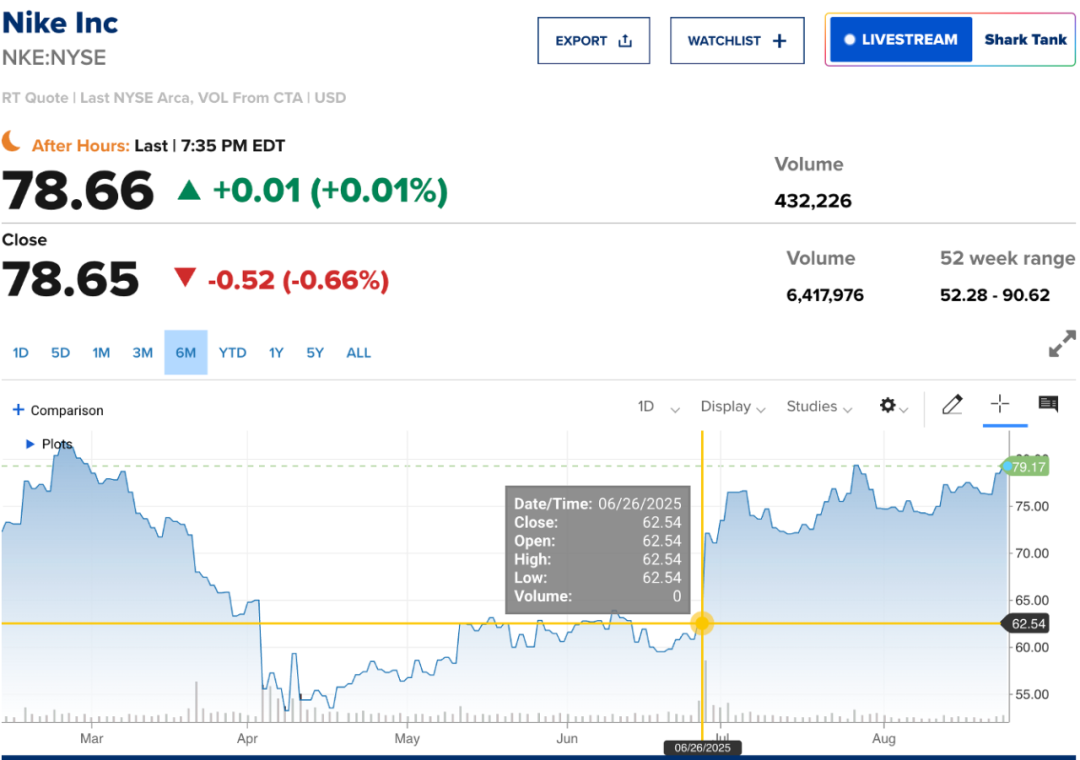Choose the 5D time range option
This screenshot has width=1080, height=760.
pyautogui.click(x=60, y=353)
